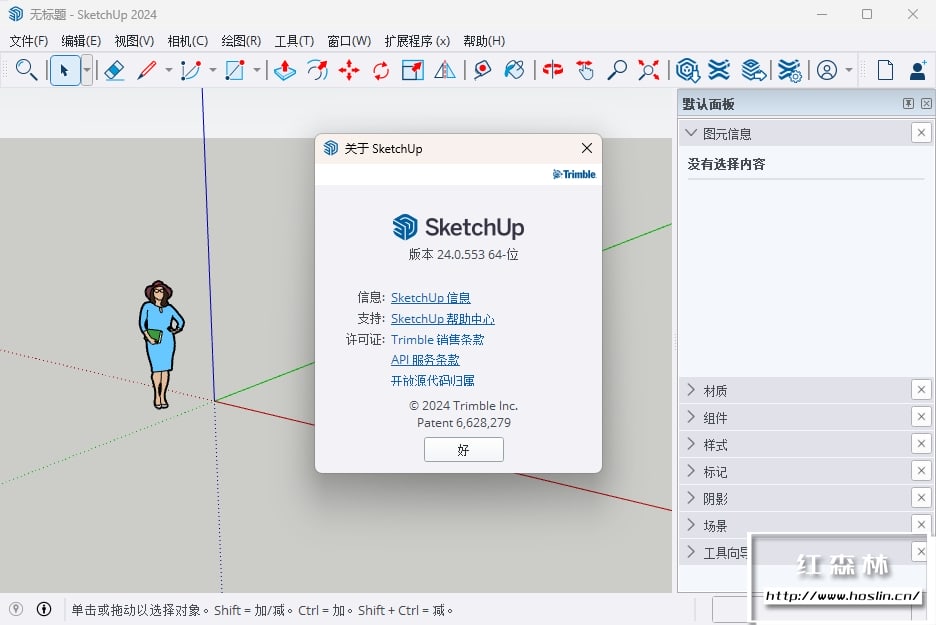Select the arrow Select tool
The width and height of the screenshot is (936, 625).
tap(65, 70)
